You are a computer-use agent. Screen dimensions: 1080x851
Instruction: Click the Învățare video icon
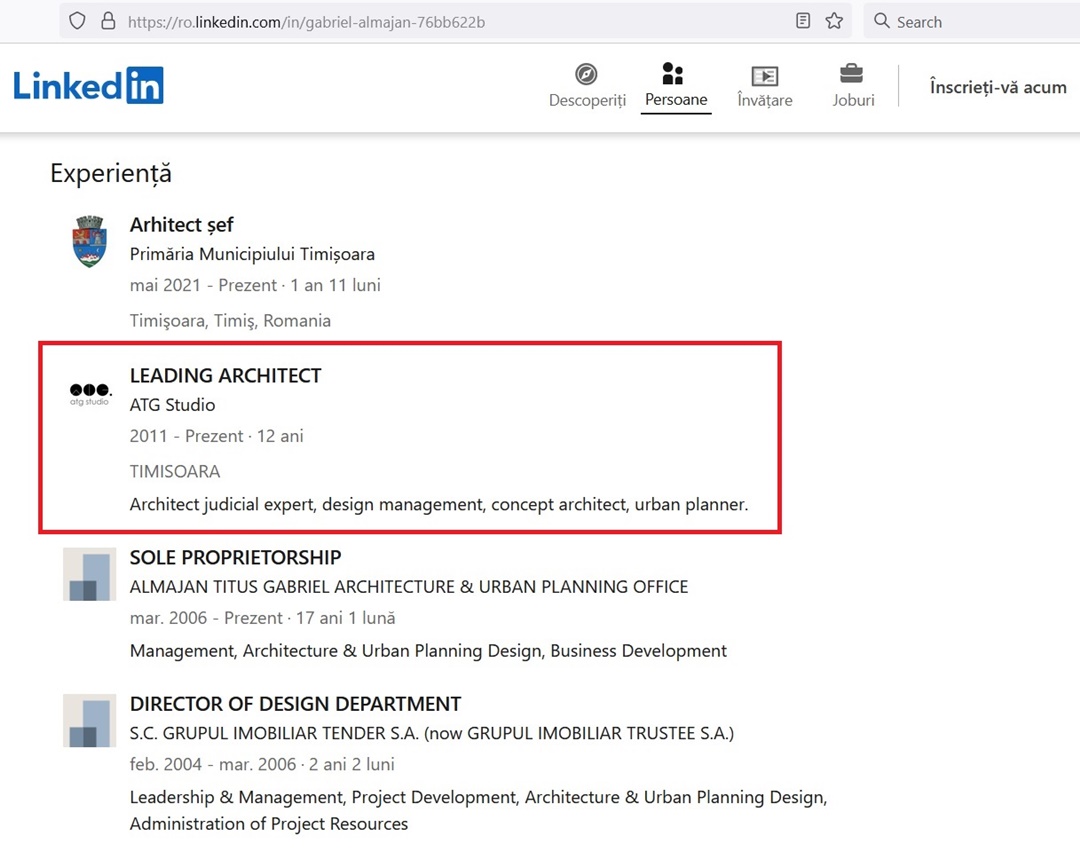pos(765,75)
